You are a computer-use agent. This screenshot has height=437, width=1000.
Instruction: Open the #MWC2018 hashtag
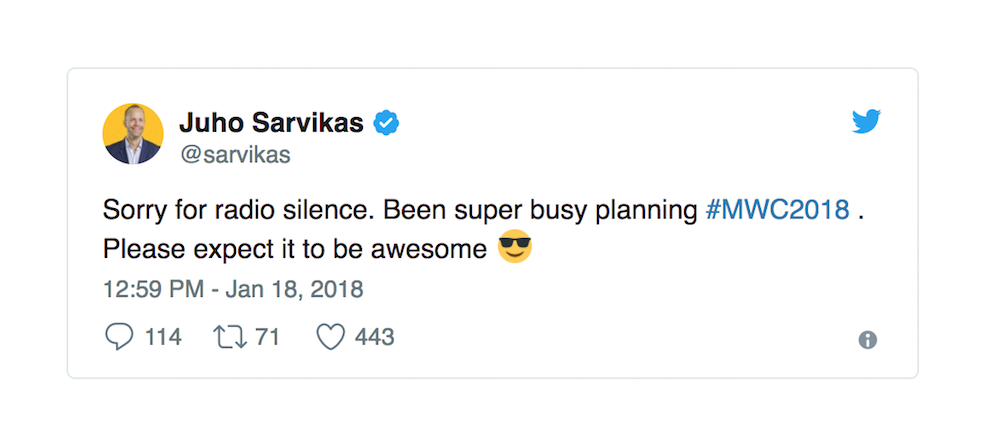click(x=777, y=211)
